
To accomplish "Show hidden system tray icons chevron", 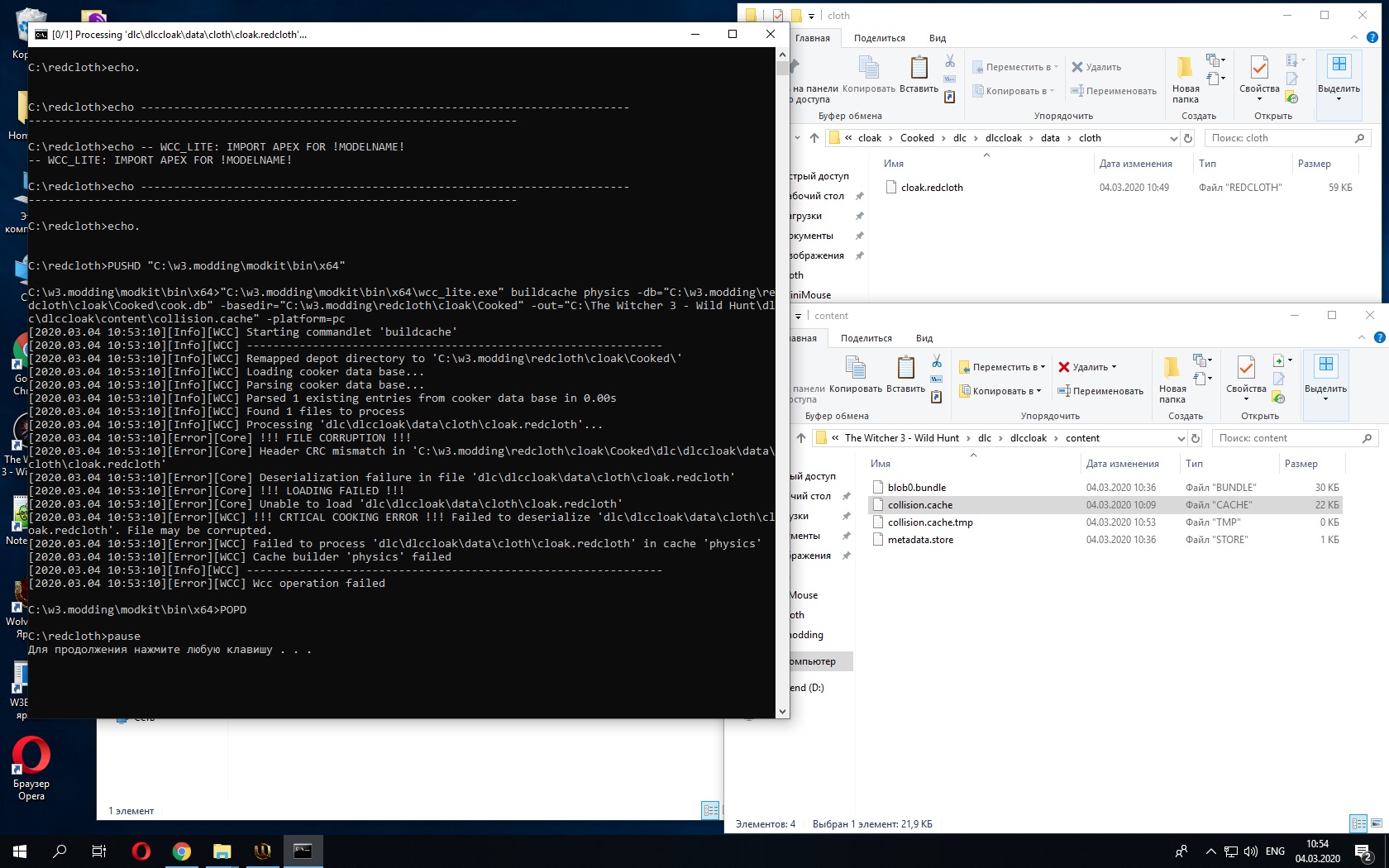I will point(1210,851).
